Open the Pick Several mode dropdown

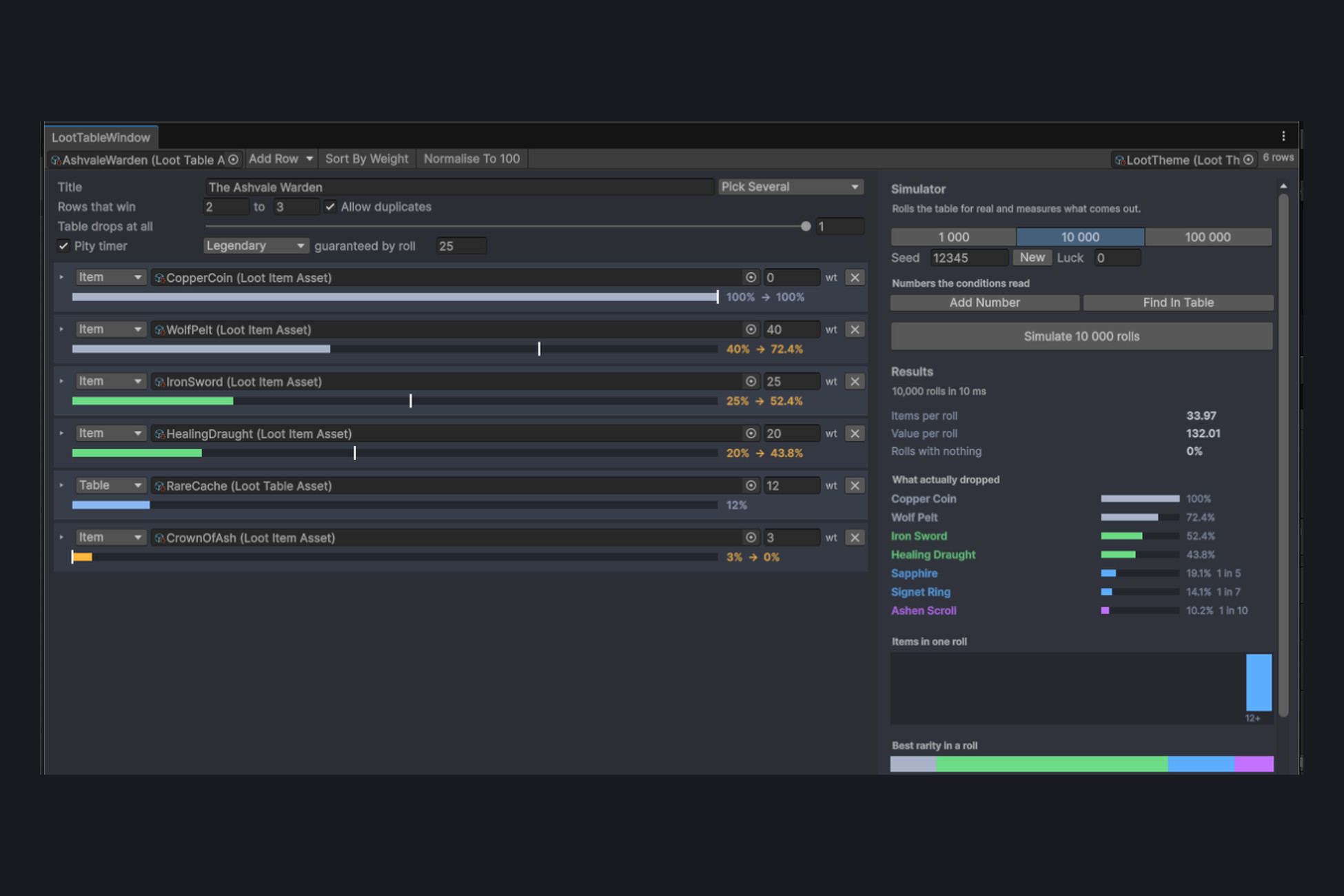click(791, 187)
